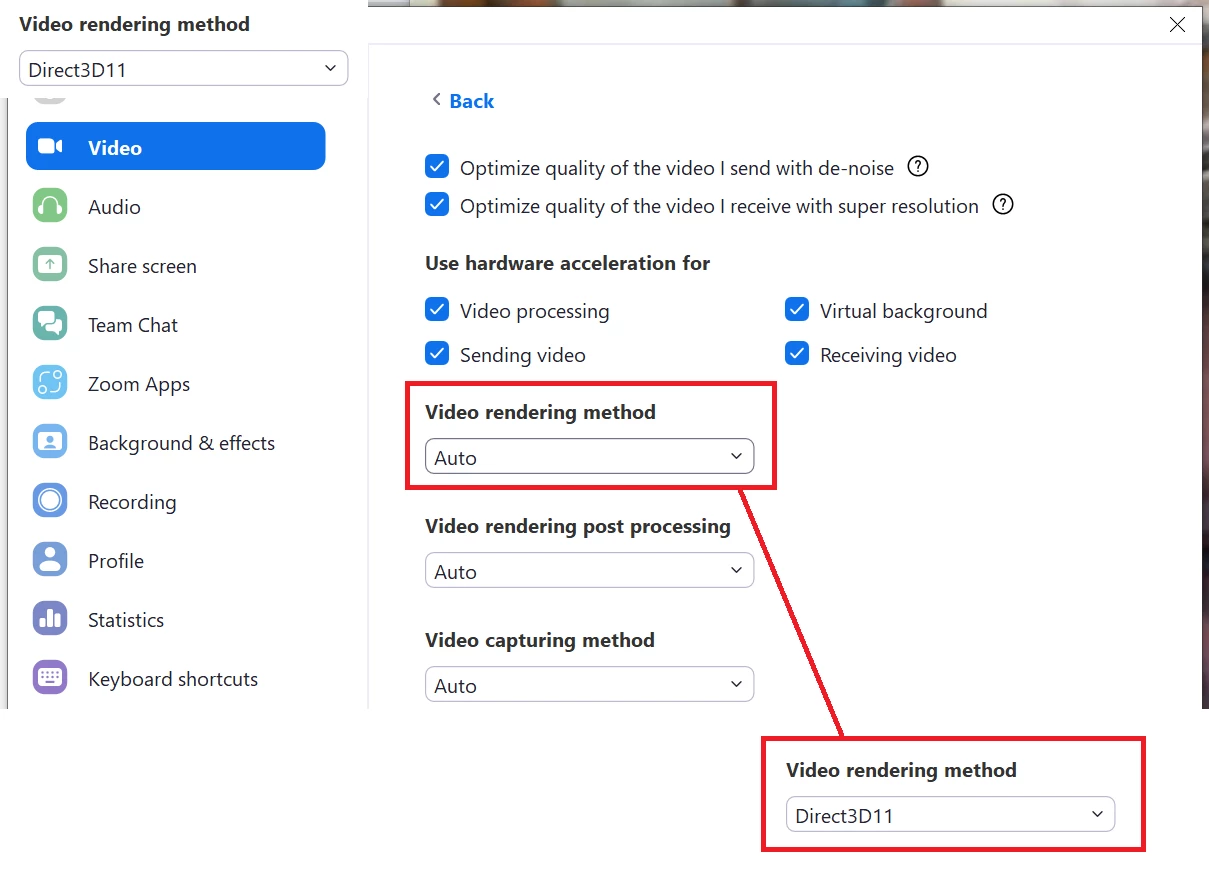Toggle optimize sent video with de-noise checkbox
1209x889 pixels.
click(x=437, y=167)
